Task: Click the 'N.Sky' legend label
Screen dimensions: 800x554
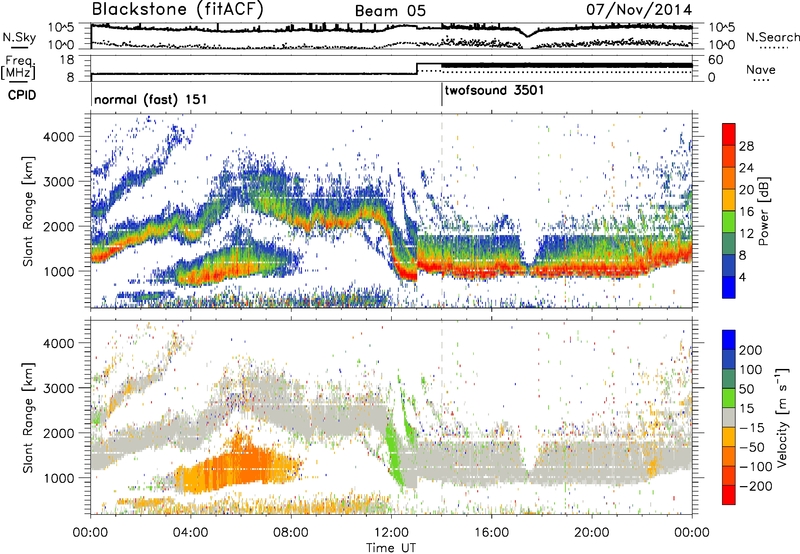Action: pyautogui.click(x=19, y=37)
